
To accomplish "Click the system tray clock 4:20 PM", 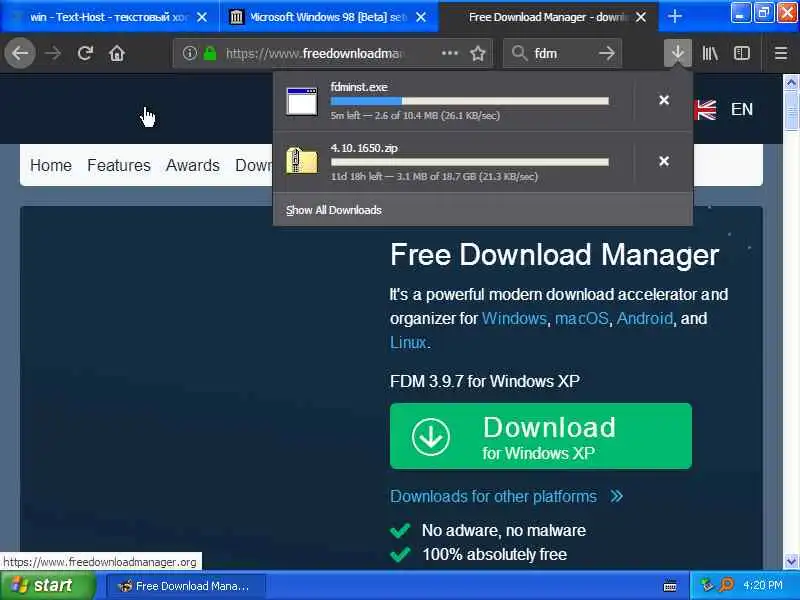I will coord(763,585).
